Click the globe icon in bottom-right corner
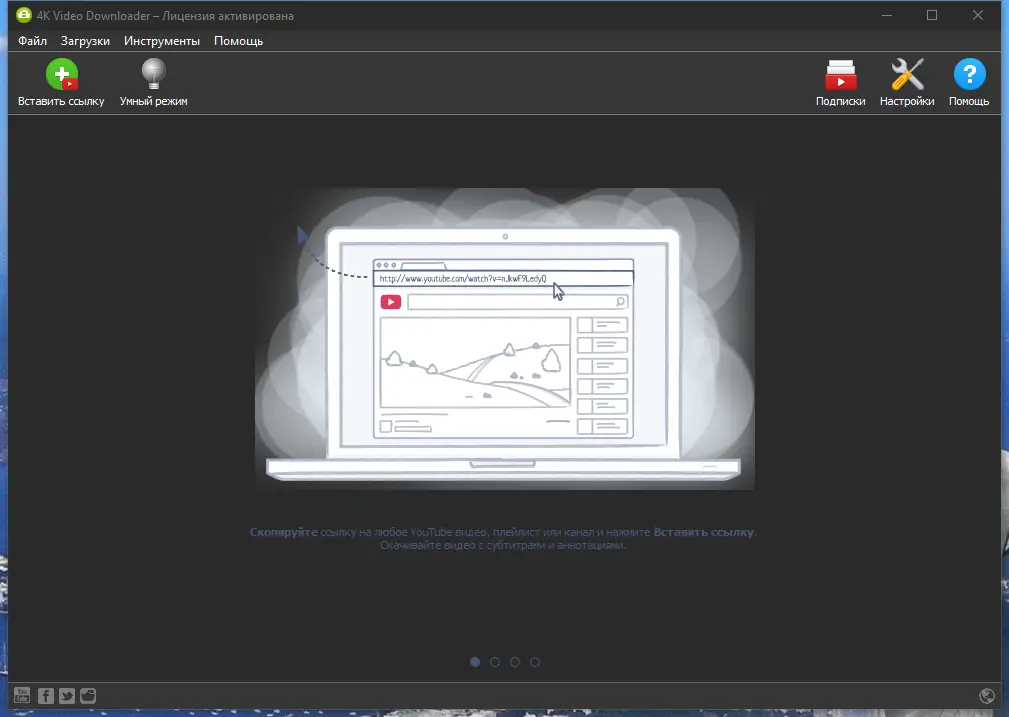1009x717 pixels. [986, 696]
